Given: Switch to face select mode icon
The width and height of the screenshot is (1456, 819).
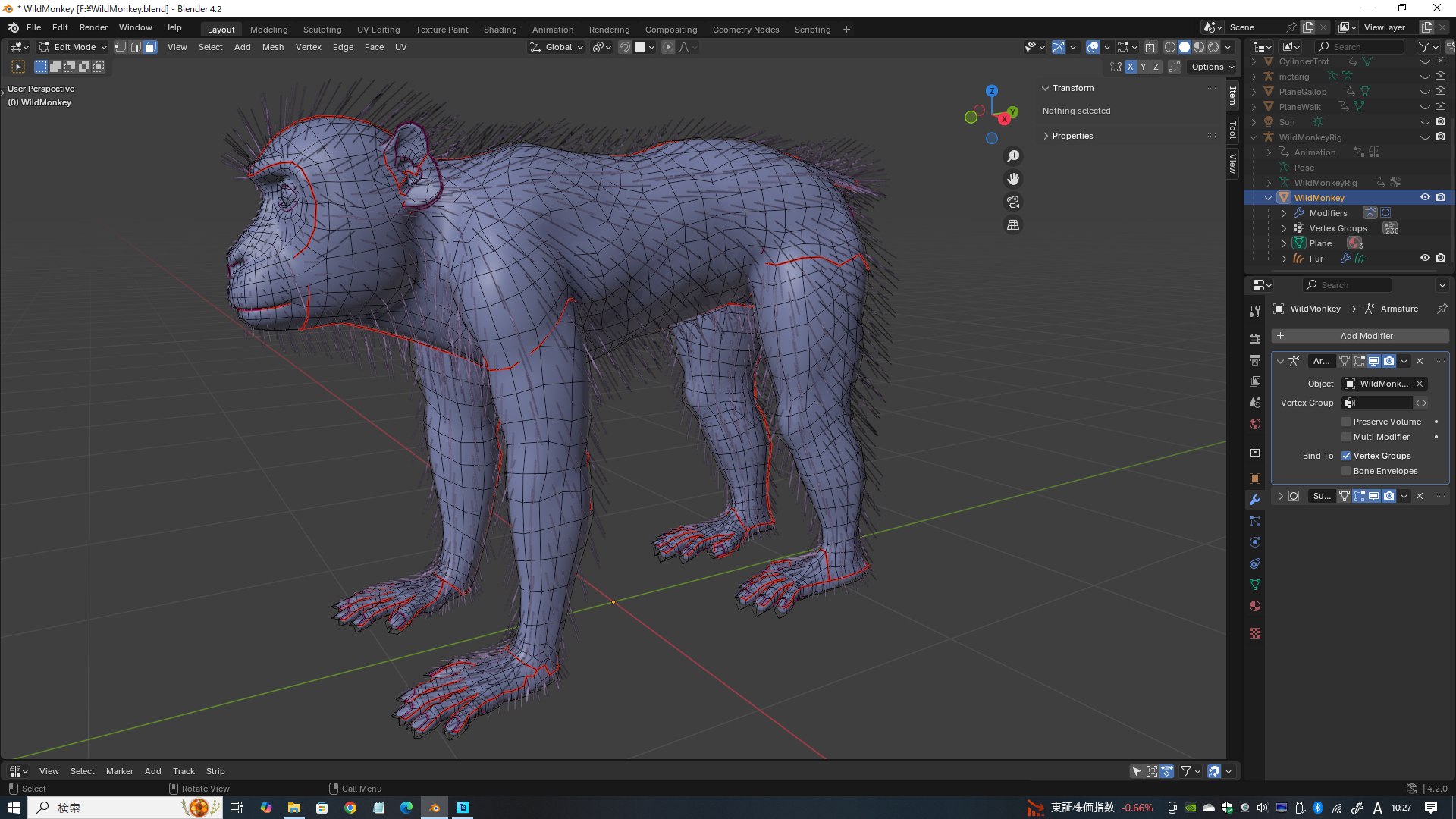Looking at the screenshot, I should (150, 47).
